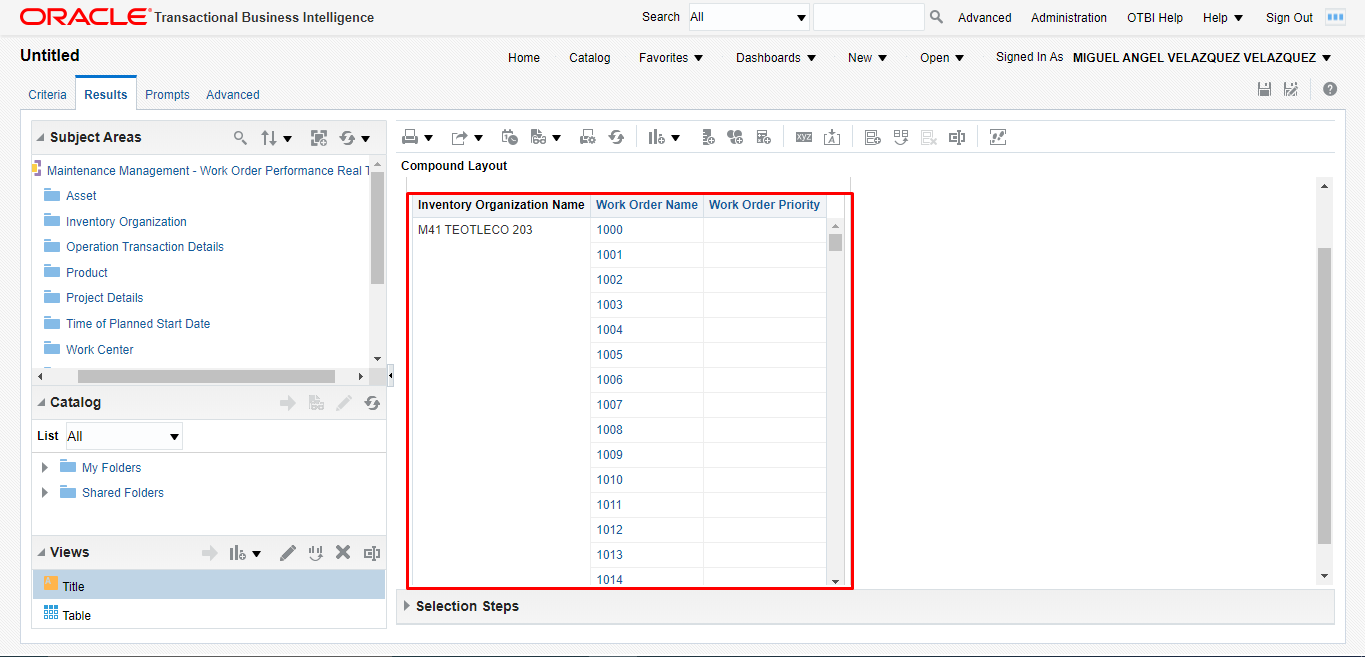The width and height of the screenshot is (1365, 657).
Task: Click the import formatting from another analysis icon
Action: [x=832, y=137]
